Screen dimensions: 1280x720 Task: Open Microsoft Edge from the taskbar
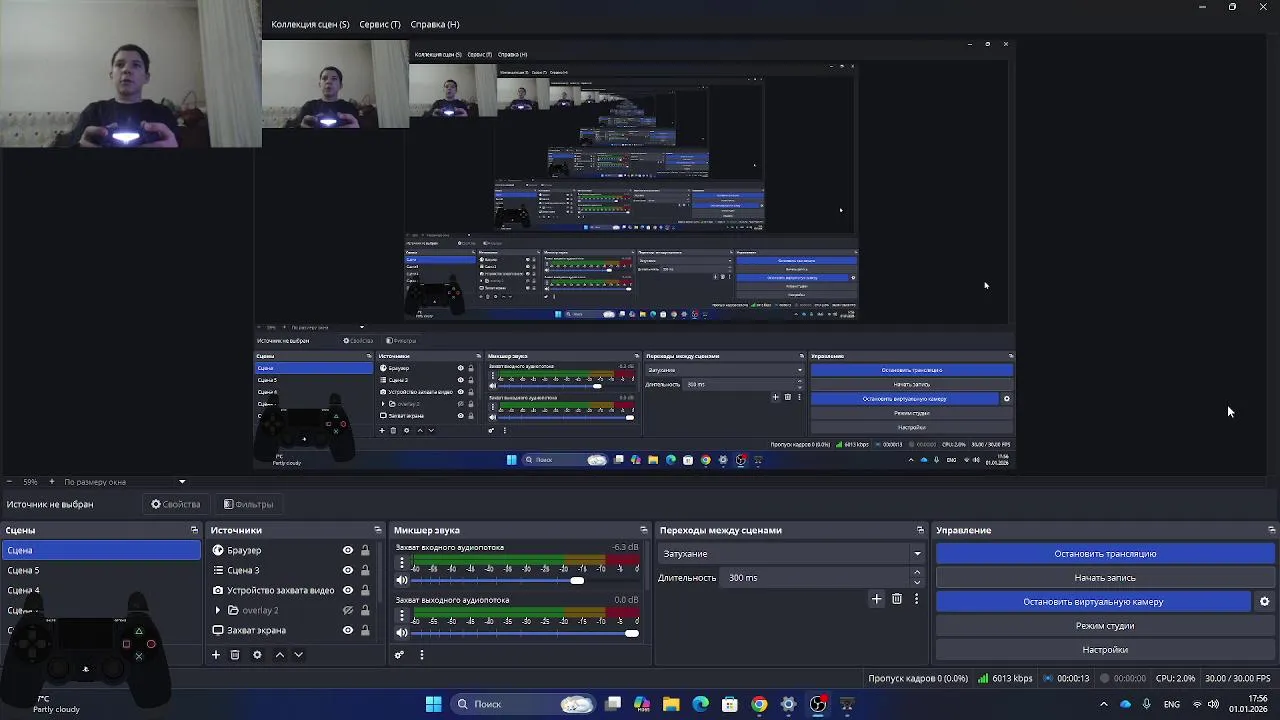(700, 704)
